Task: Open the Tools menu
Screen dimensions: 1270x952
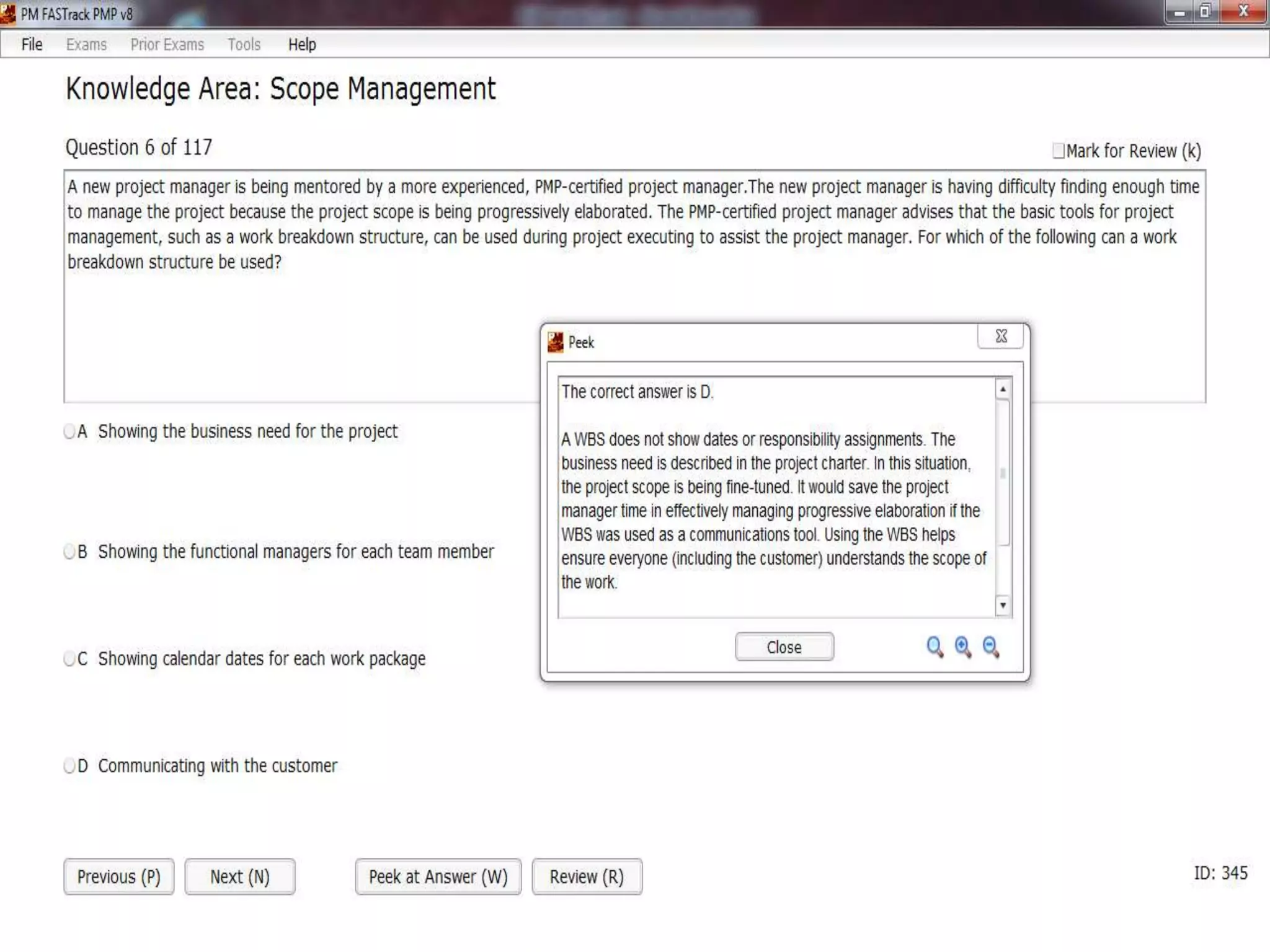Action: pos(244,45)
